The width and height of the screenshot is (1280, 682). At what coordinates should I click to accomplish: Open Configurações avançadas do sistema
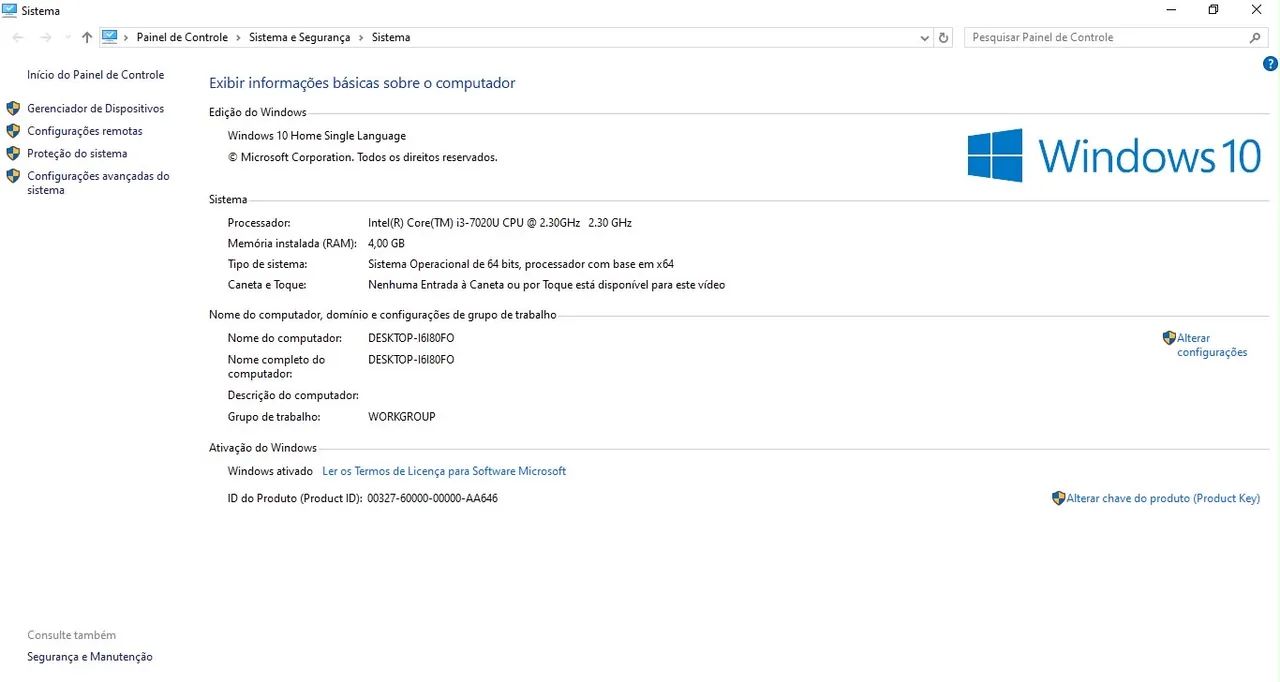click(98, 183)
